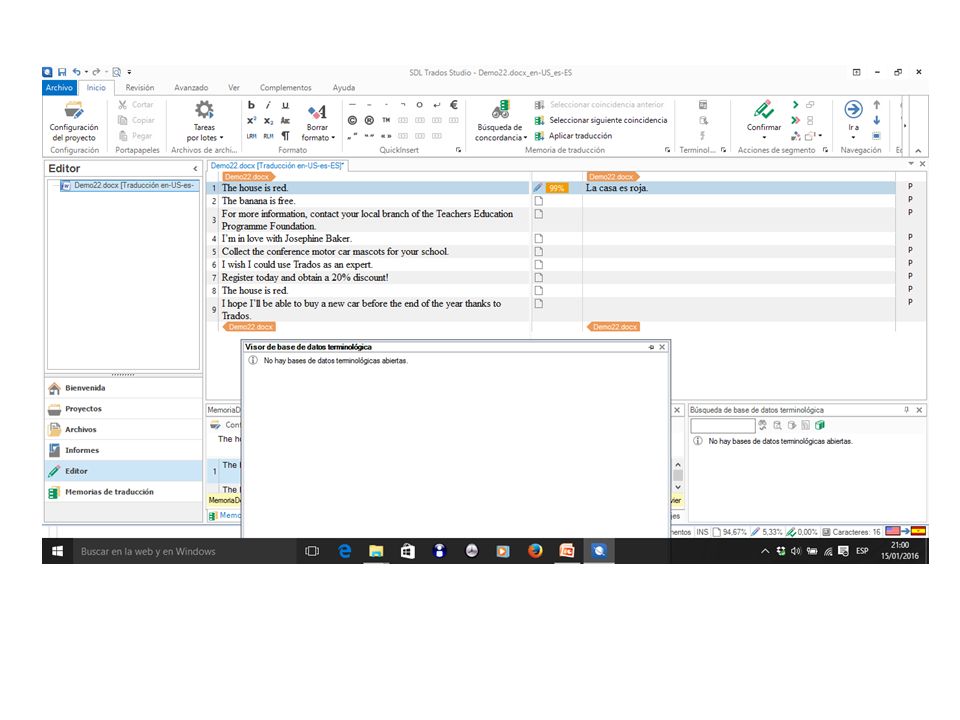Insert the registered trademark symbol

click(x=369, y=121)
